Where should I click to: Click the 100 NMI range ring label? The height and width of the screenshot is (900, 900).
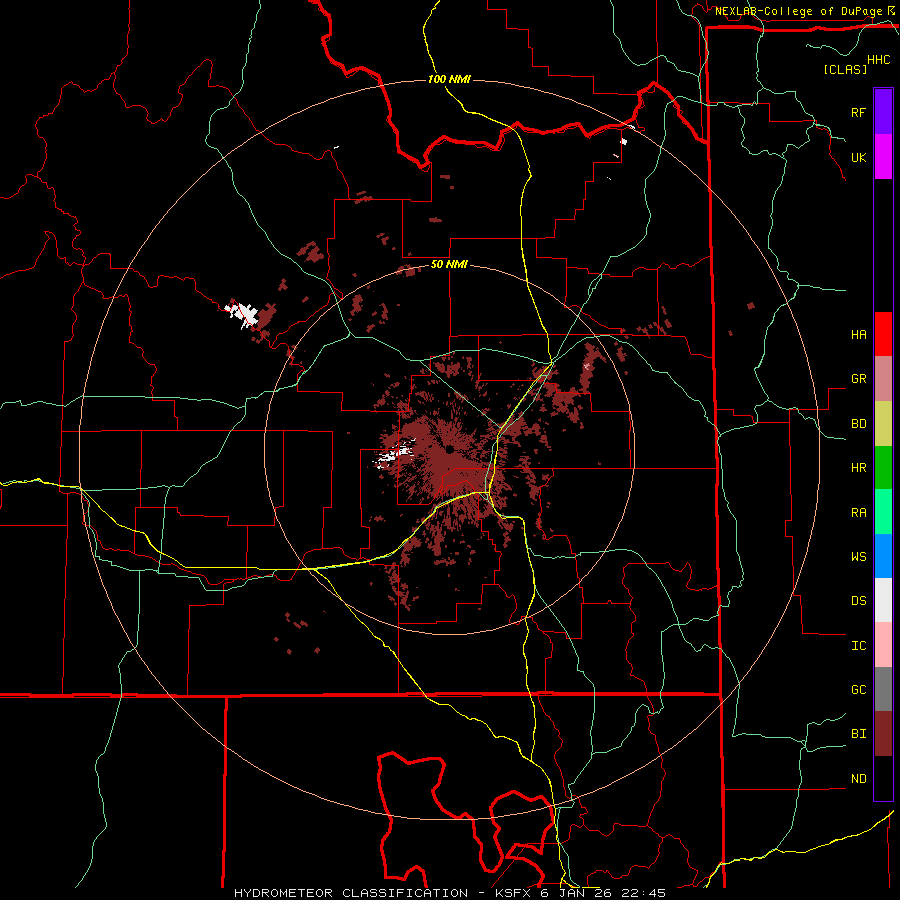[449, 79]
